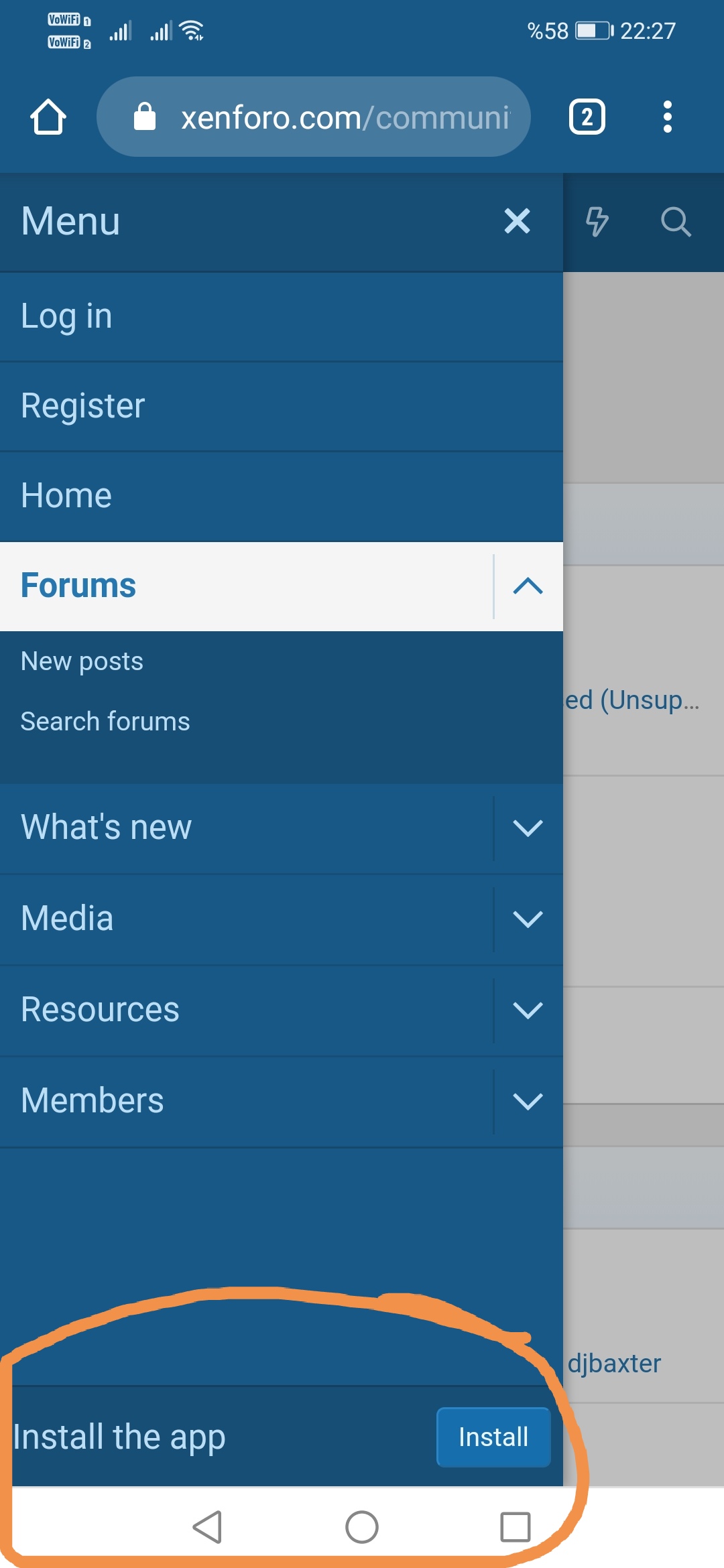Expand the Members submenu arrow
The image size is (724, 1568).
pyautogui.click(x=528, y=1102)
